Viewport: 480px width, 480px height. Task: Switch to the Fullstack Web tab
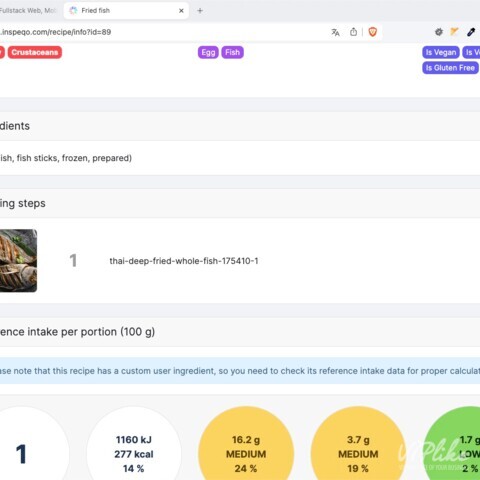(x=28, y=11)
